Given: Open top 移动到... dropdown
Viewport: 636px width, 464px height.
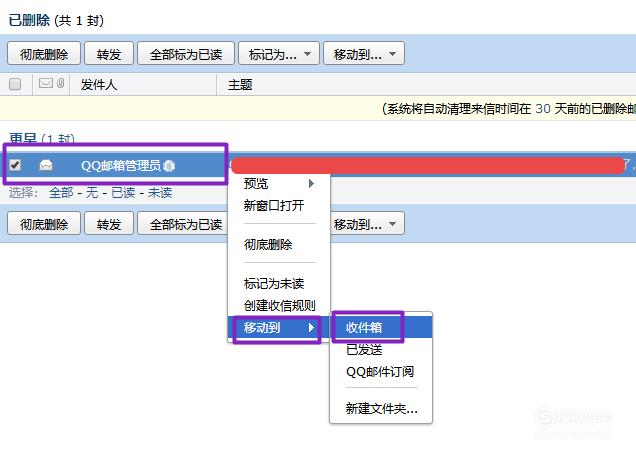Looking at the screenshot, I should tap(364, 54).
